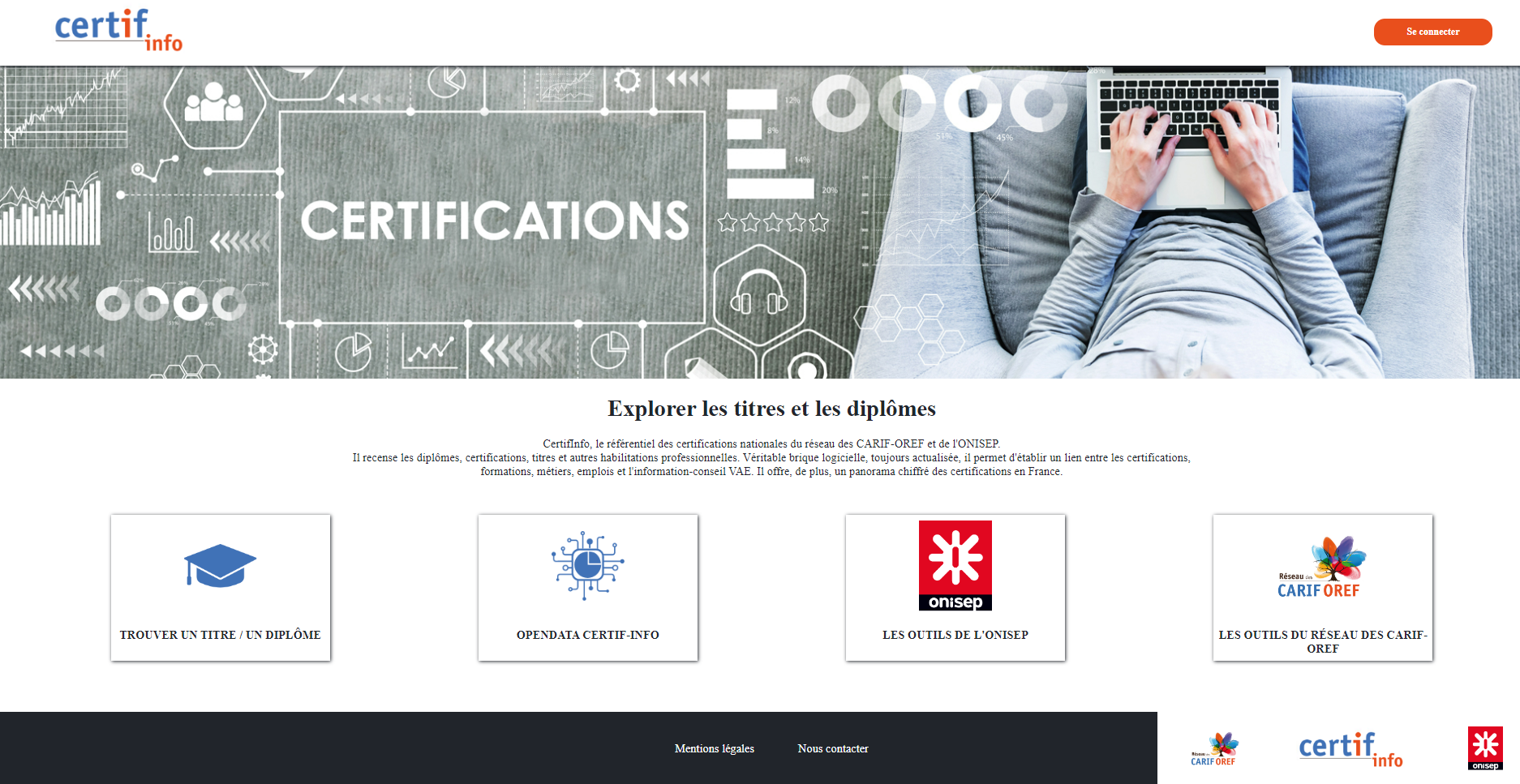Open LES OUTILS DE L'ONISEP text

tap(955, 635)
